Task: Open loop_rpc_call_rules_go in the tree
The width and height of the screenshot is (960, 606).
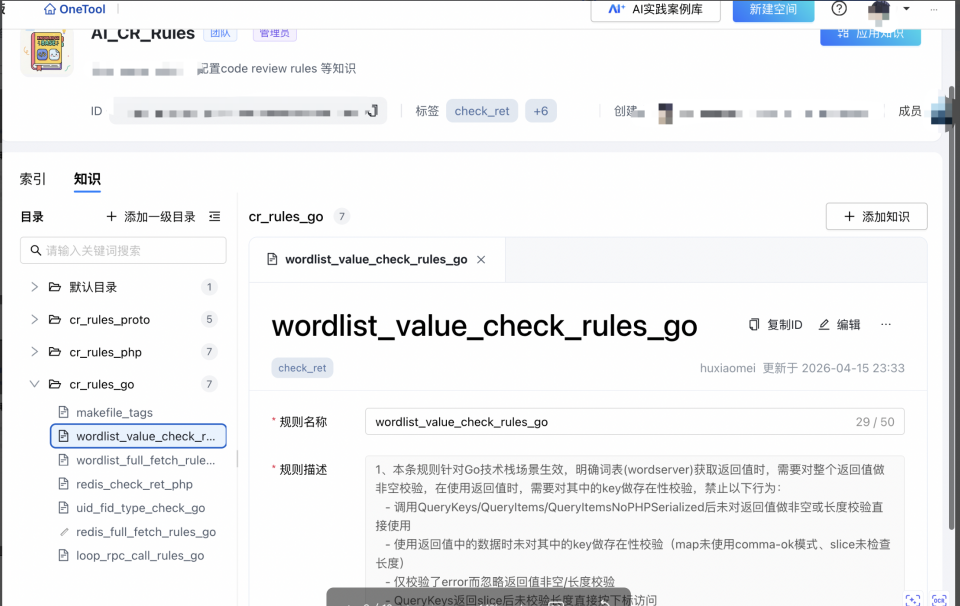Action: [138, 556]
